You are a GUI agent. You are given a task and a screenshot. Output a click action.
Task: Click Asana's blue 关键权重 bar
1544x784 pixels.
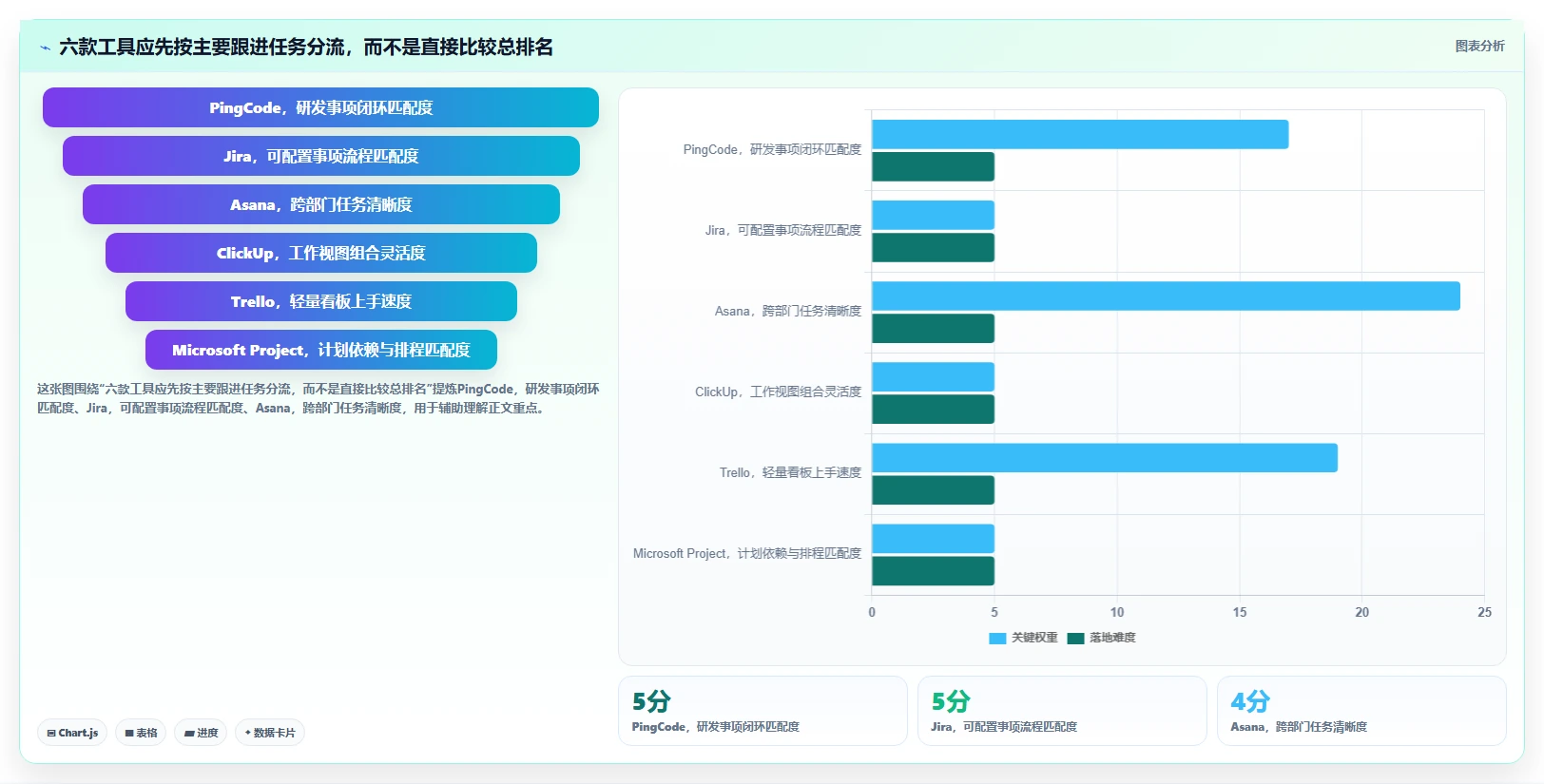click(x=1166, y=296)
